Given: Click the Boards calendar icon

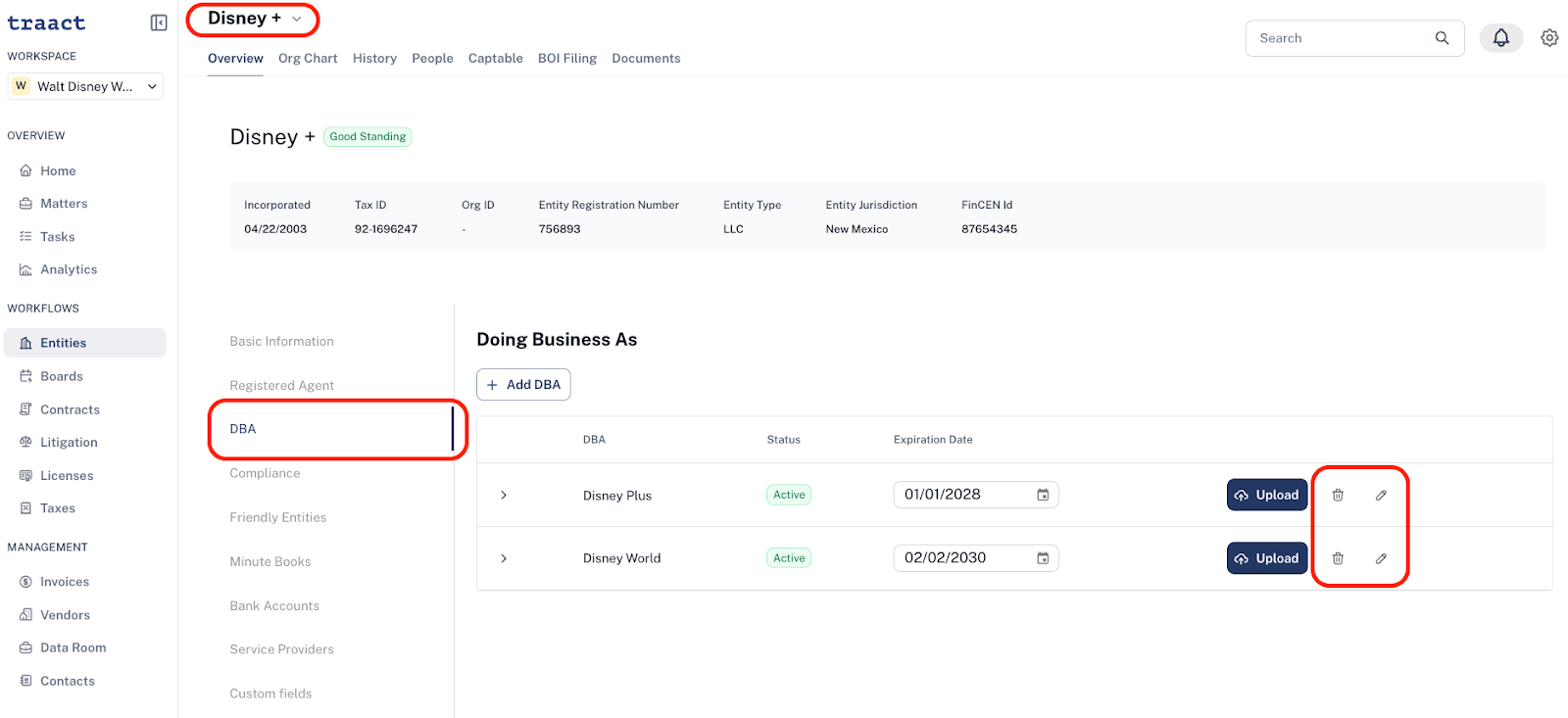Looking at the screenshot, I should (x=25, y=376).
